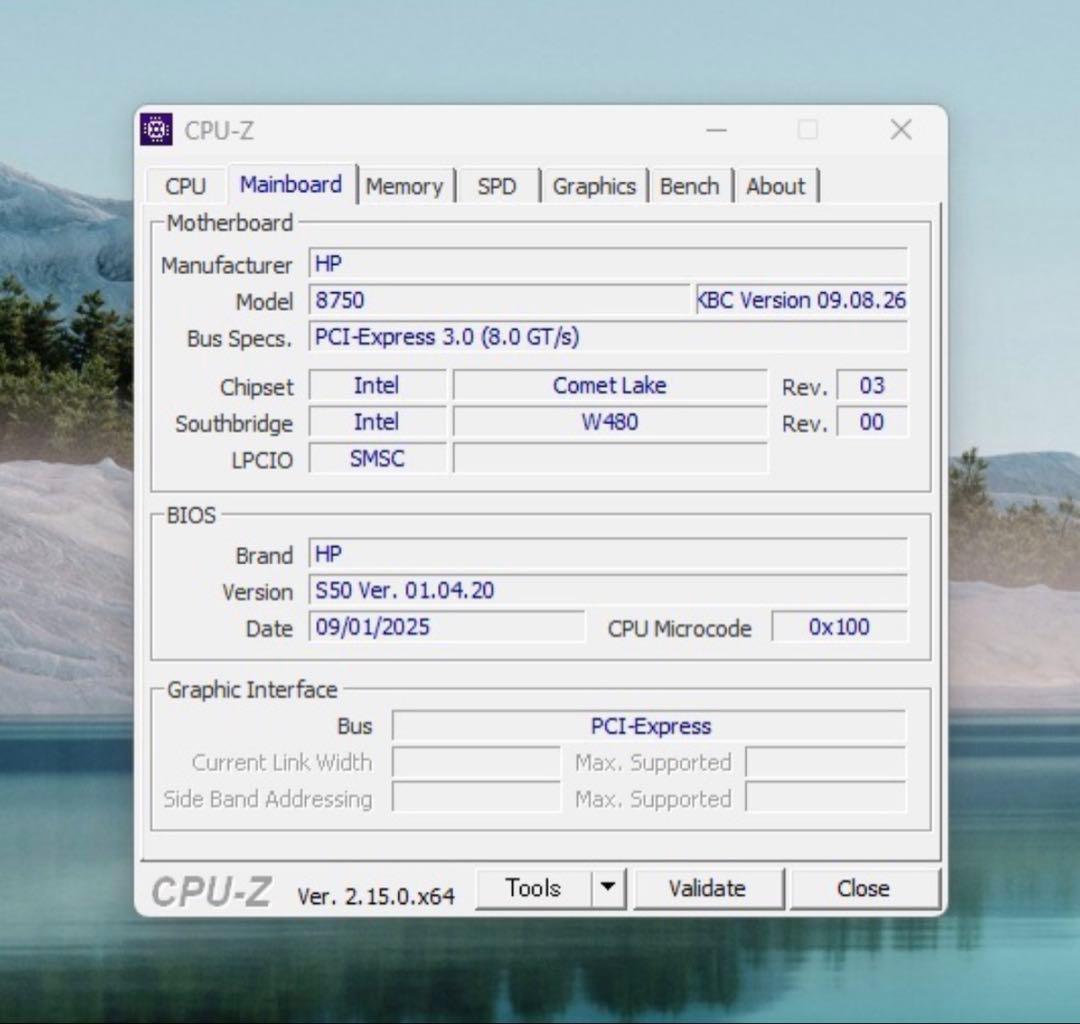Open the Memory tab
This screenshot has height=1024, width=1080.
point(405,185)
